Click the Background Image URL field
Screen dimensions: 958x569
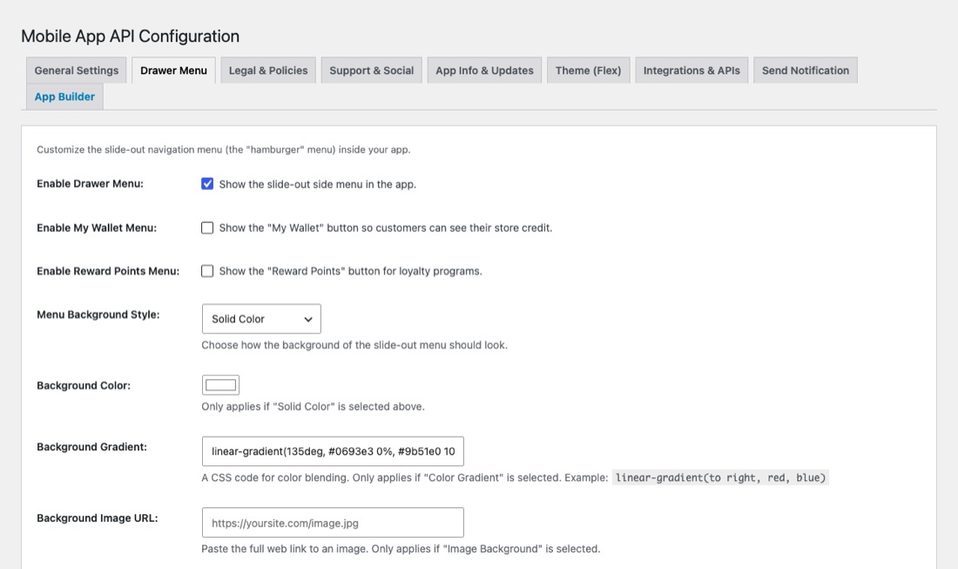click(333, 523)
